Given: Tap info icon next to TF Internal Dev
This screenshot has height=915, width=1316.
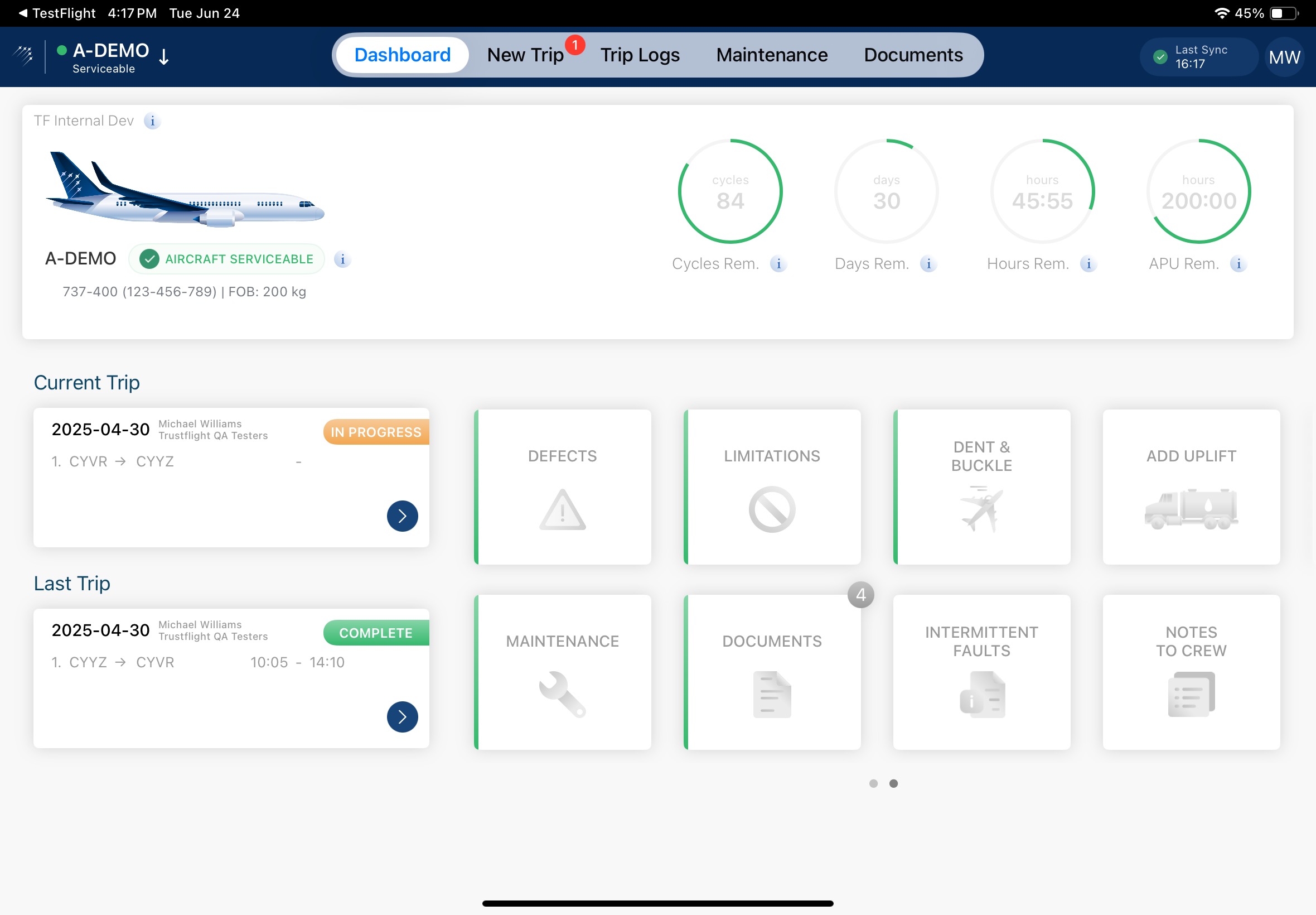Looking at the screenshot, I should pos(152,122).
